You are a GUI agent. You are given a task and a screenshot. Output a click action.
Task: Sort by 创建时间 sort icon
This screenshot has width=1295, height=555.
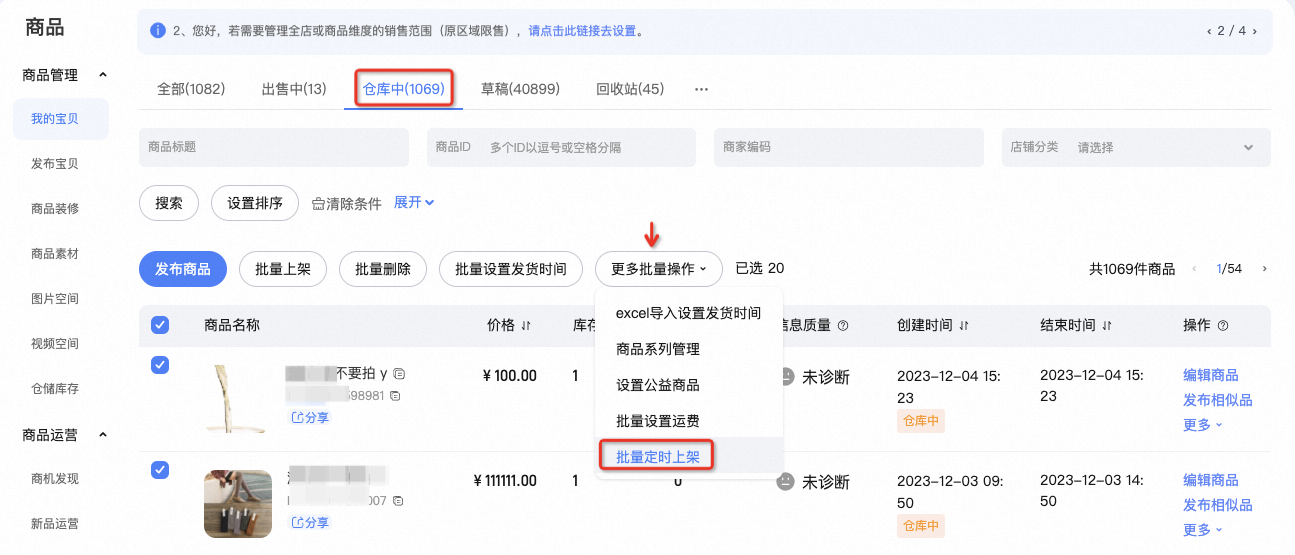964,326
